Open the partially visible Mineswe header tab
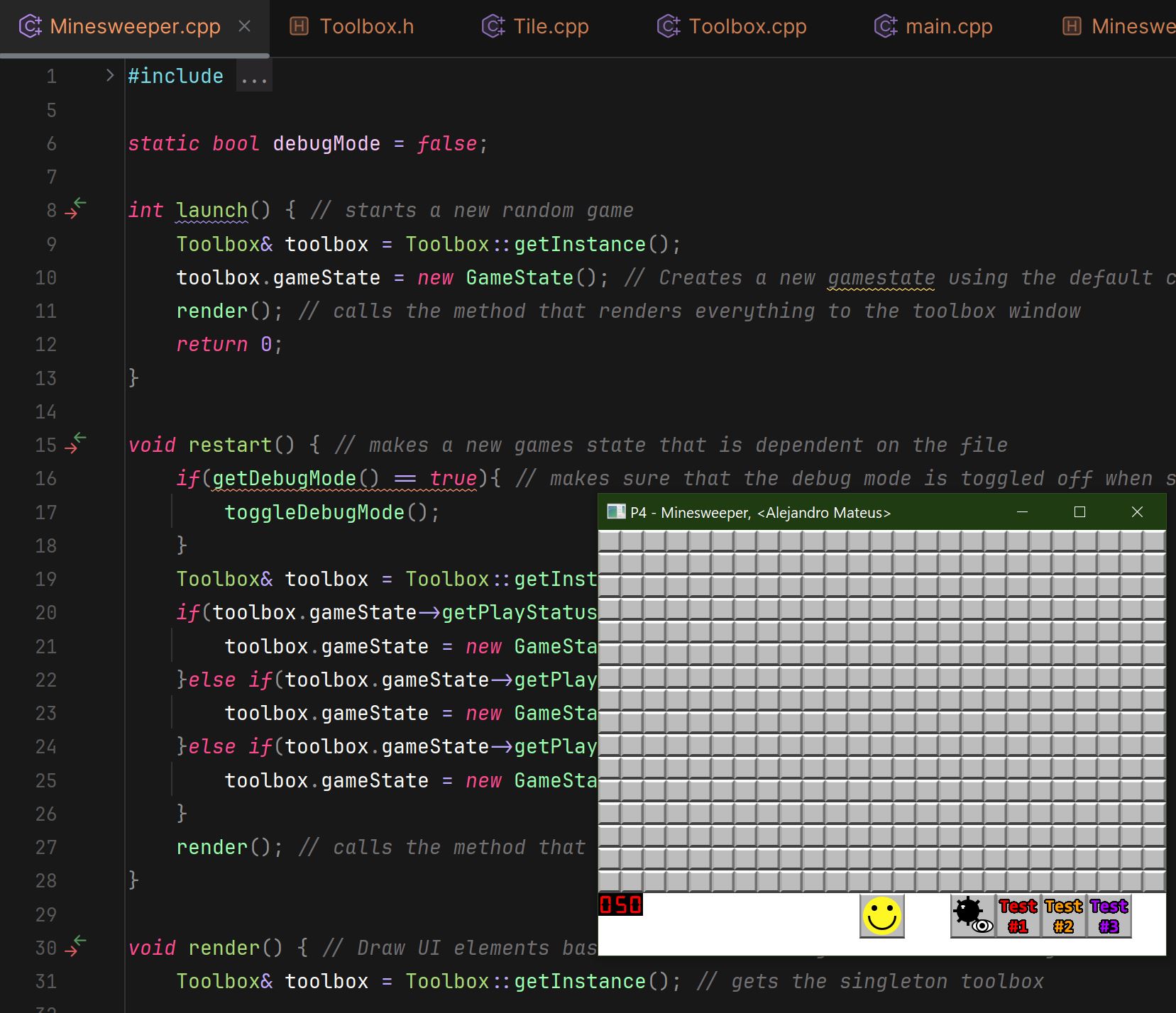The image size is (1176, 1013). 1119,27
